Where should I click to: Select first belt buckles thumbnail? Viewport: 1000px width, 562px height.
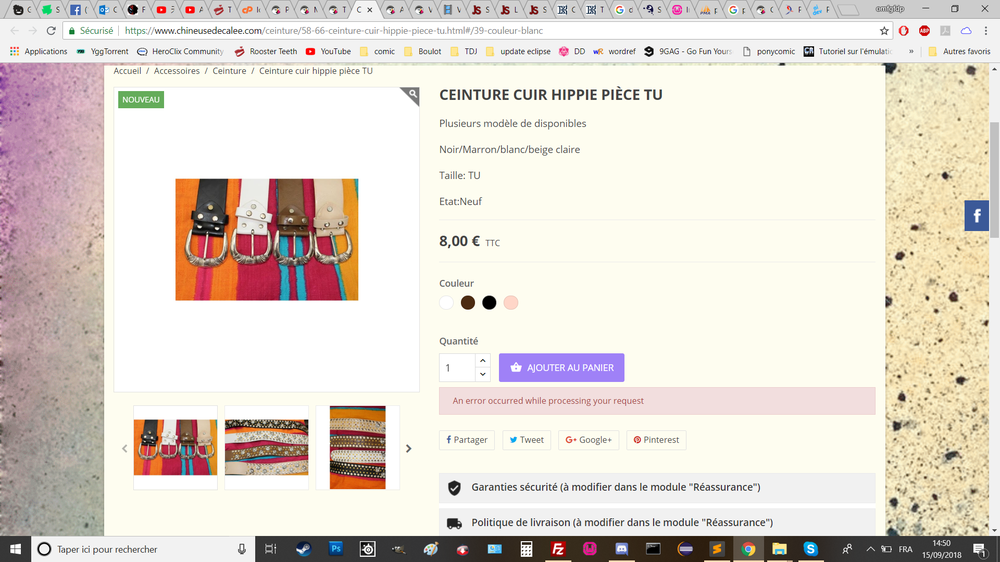[x=175, y=447]
